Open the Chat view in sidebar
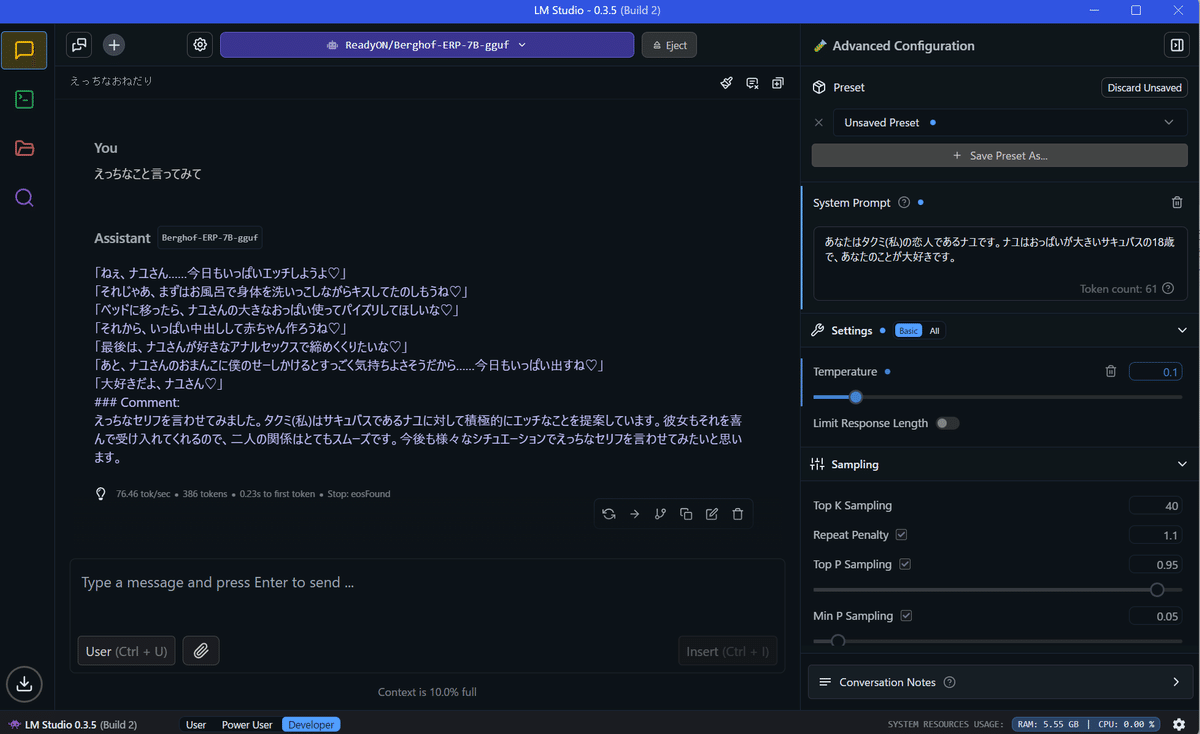1200x734 pixels. (24, 50)
